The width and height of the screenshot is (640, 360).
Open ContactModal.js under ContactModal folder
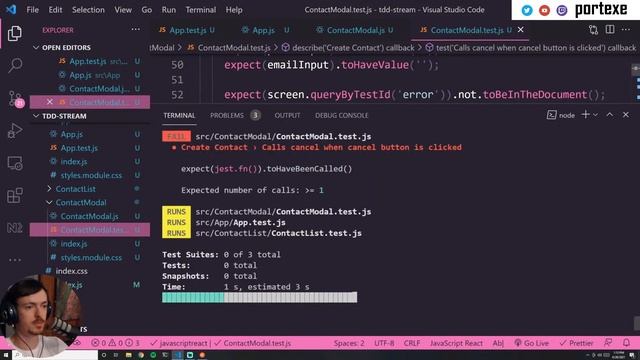click(89, 216)
